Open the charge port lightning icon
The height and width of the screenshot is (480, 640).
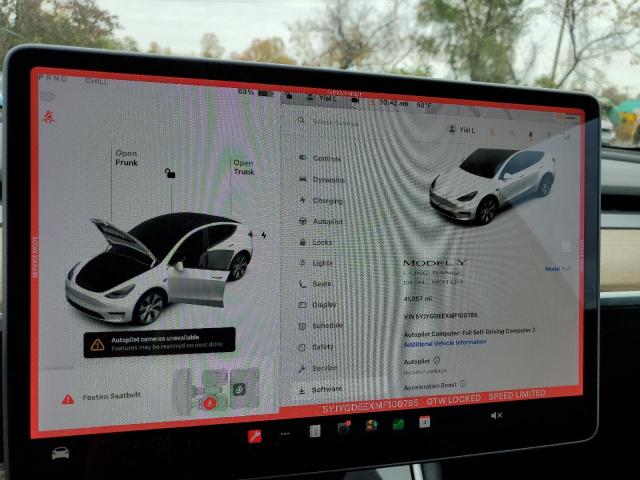(263, 234)
